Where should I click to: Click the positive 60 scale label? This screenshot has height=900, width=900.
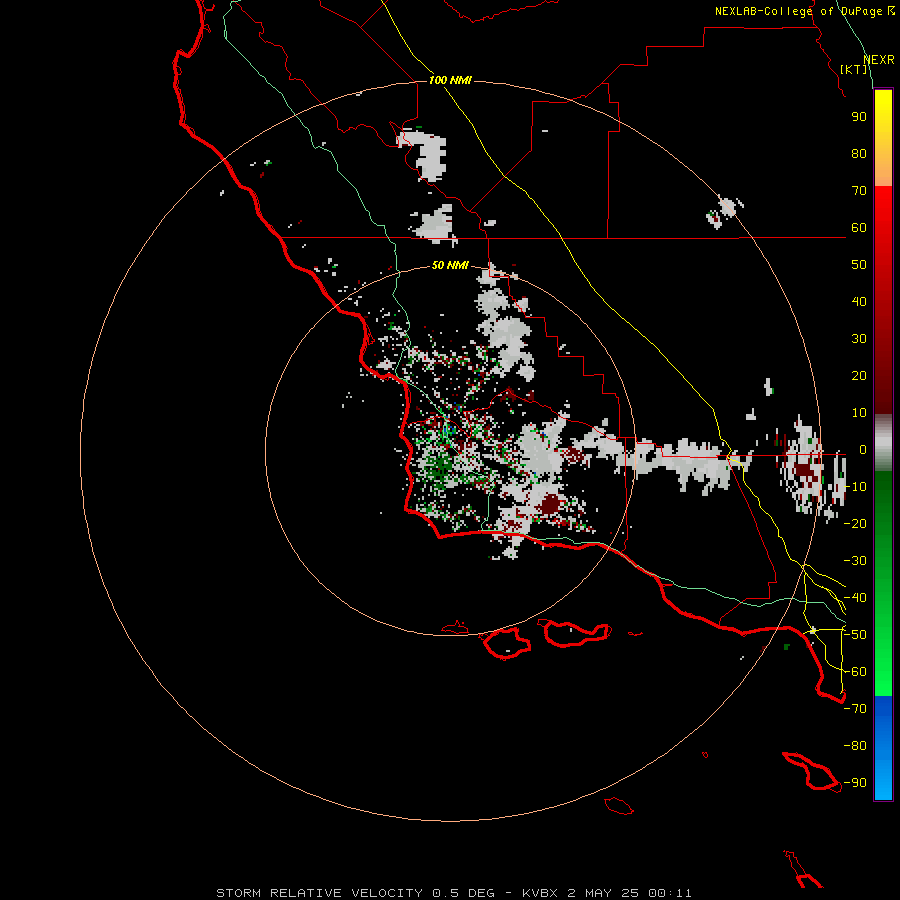(859, 228)
